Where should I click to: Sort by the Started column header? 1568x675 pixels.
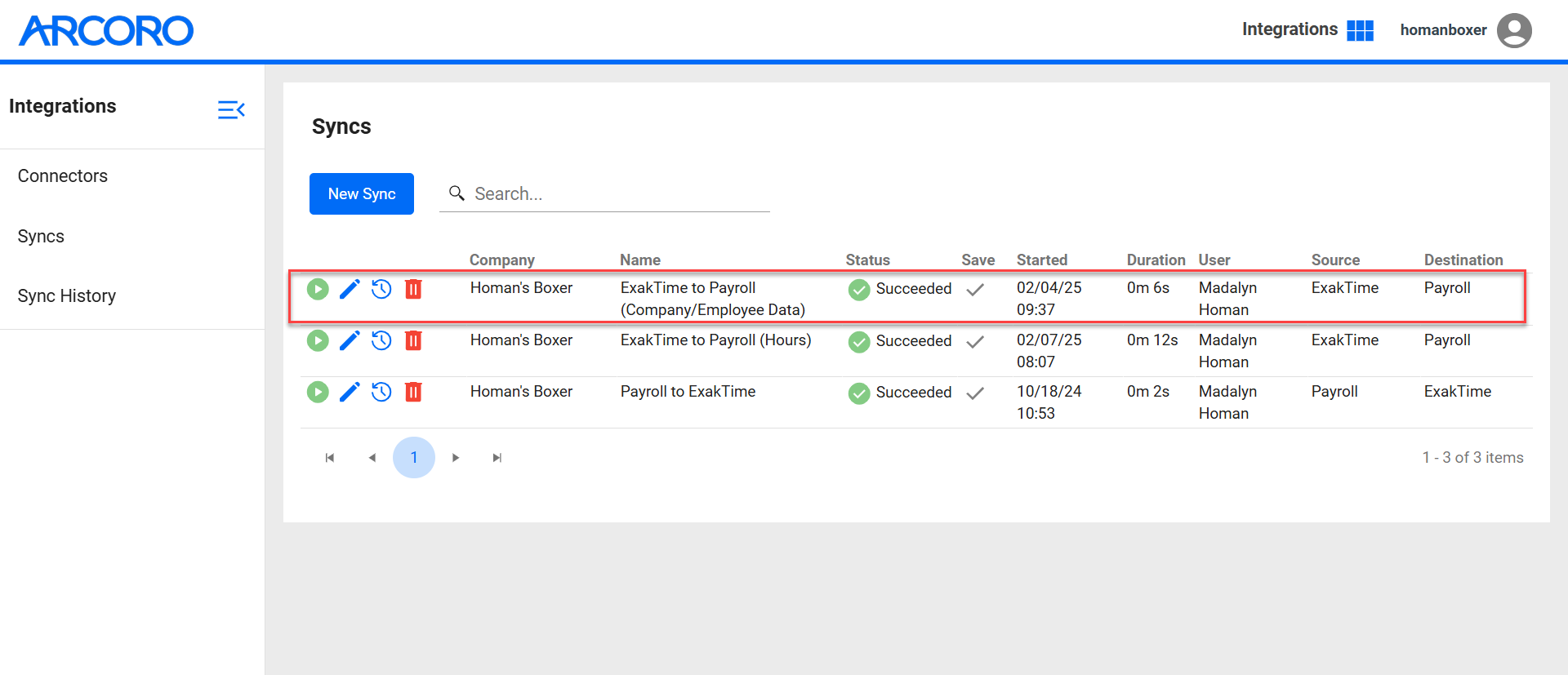click(1042, 260)
